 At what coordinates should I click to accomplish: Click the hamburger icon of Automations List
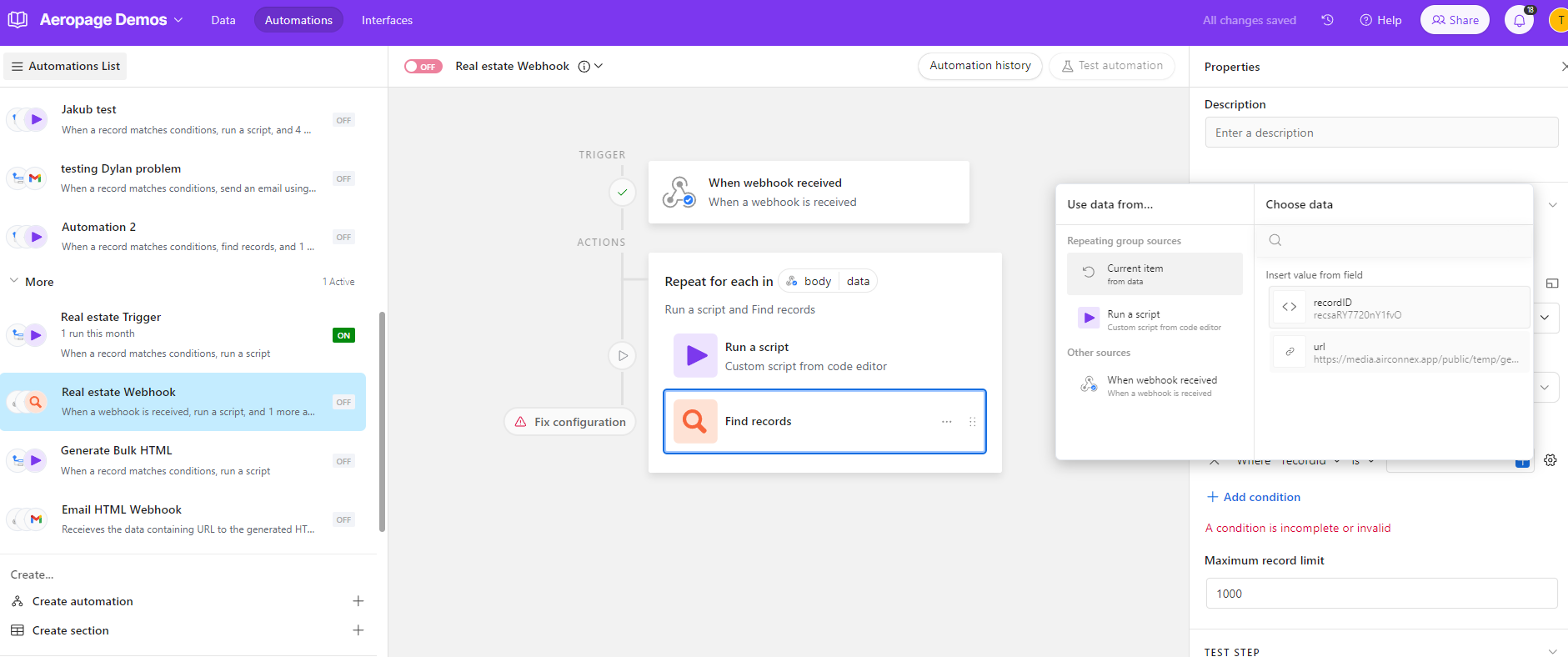(17, 67)
